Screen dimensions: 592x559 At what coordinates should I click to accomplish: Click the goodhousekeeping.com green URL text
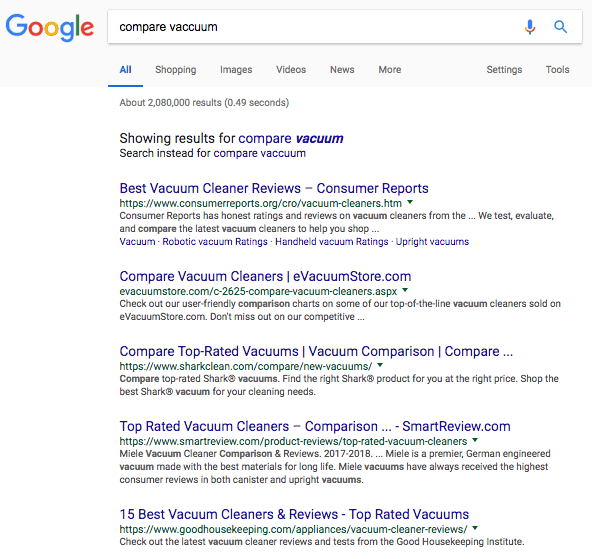point(293,529)
